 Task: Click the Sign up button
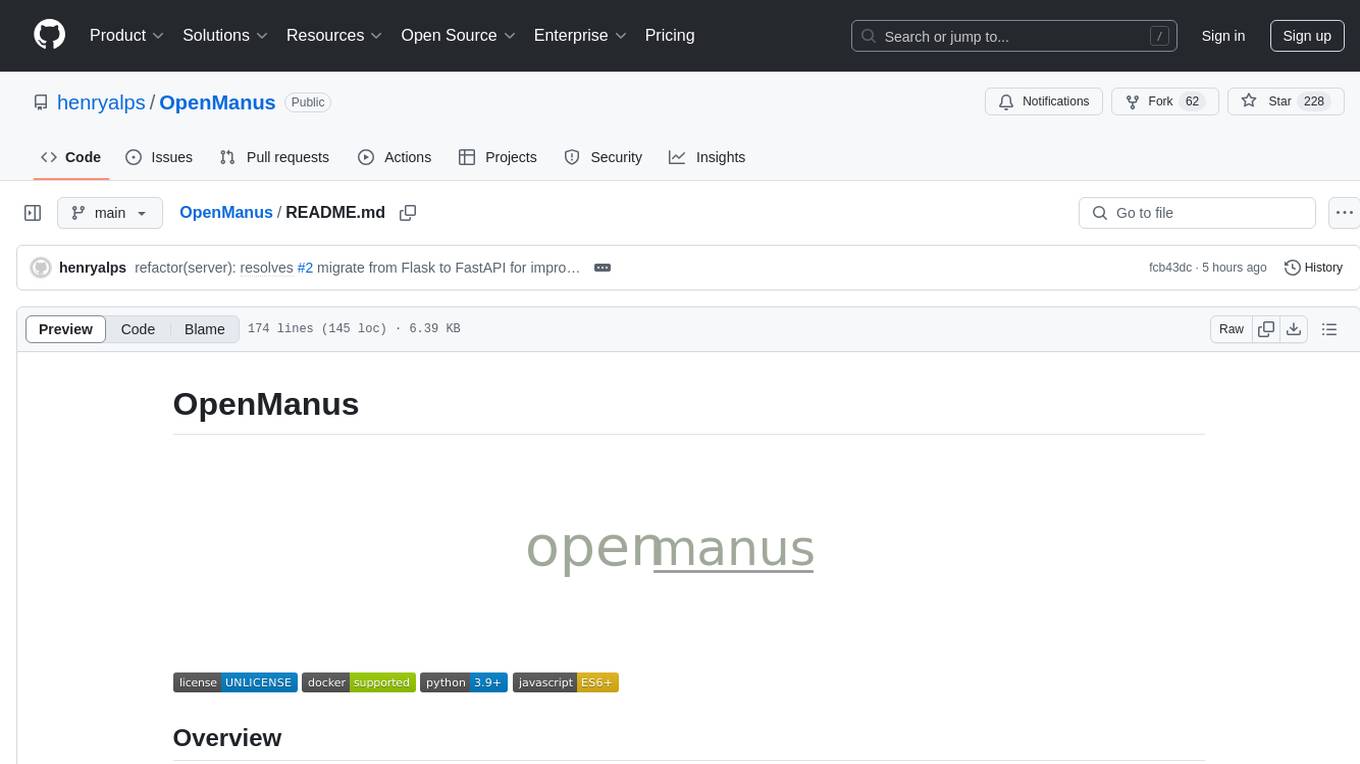[1307, 36]
